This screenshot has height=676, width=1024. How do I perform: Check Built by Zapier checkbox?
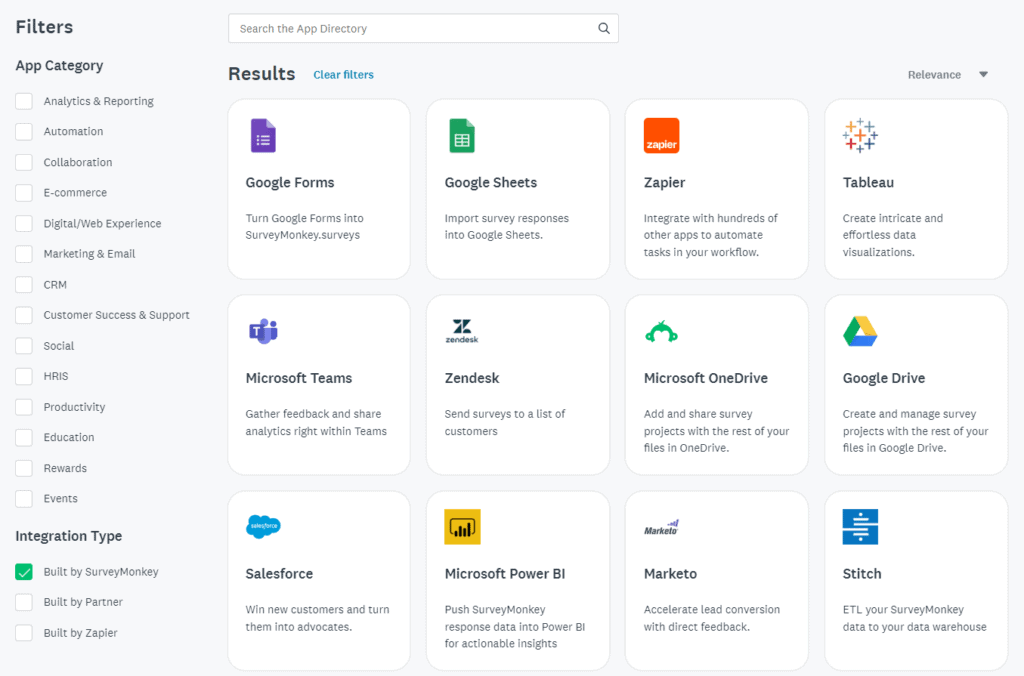(x=24, y=633)
